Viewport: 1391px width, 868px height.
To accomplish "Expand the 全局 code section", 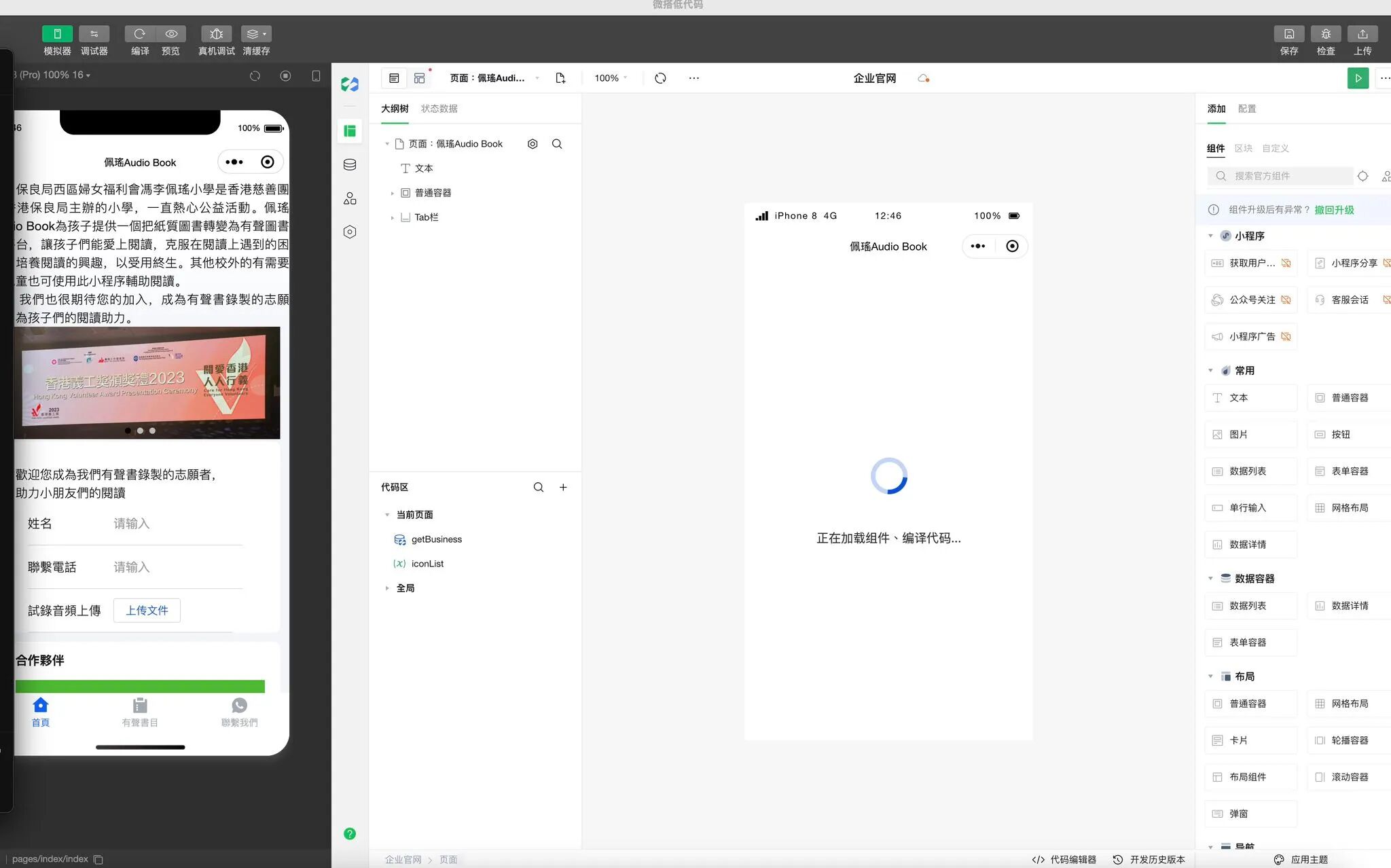I will pyautogui.click(x=387, y=588).
